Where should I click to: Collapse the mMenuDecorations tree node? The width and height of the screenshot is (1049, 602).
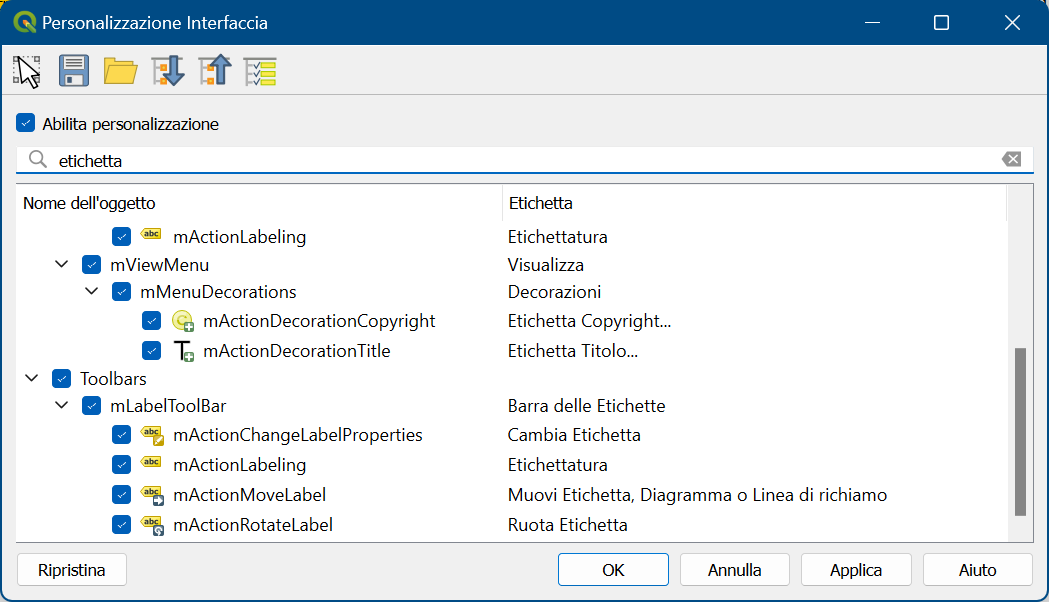[x=92, y=292]
